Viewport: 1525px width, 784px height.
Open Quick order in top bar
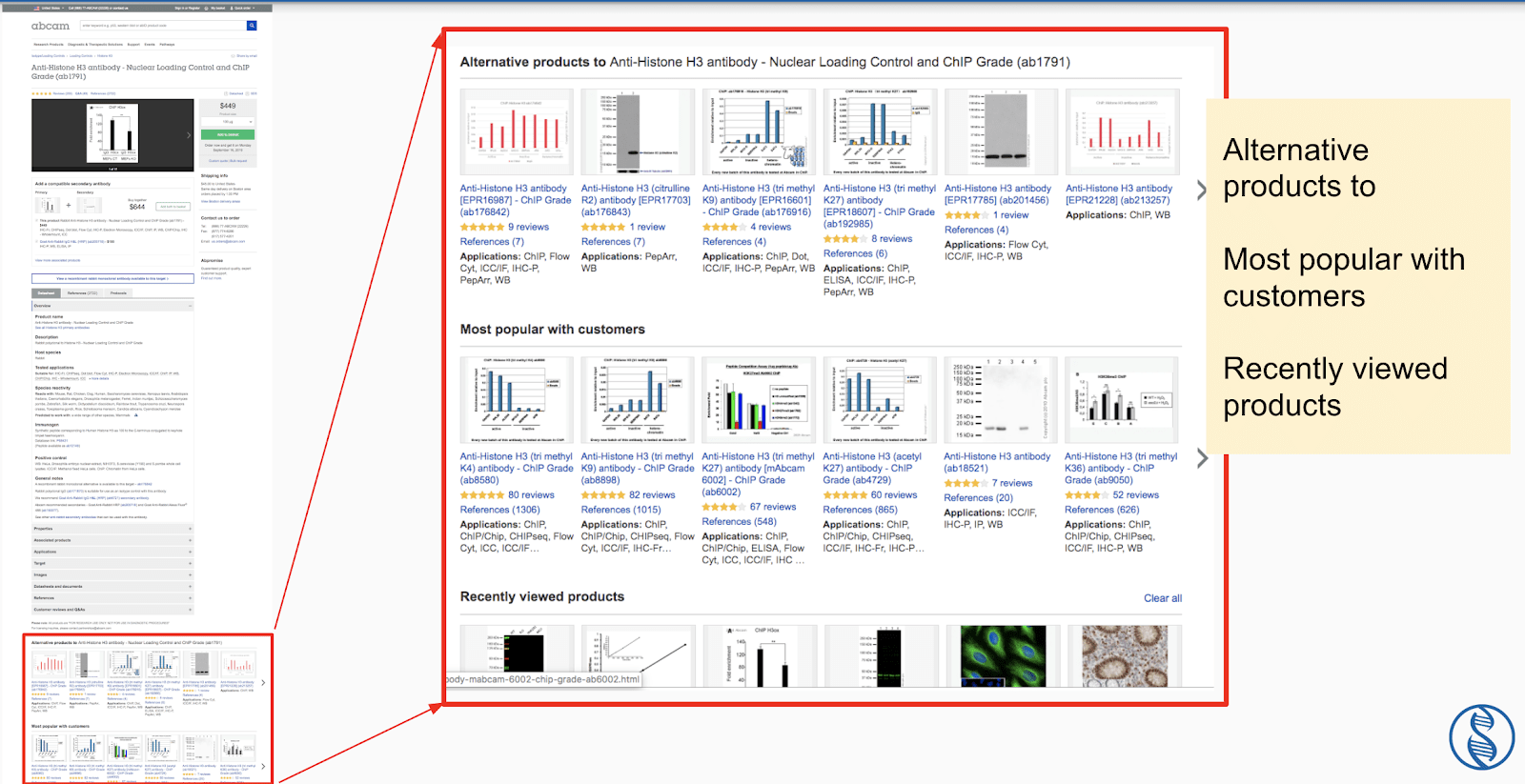tap(242, 8)
